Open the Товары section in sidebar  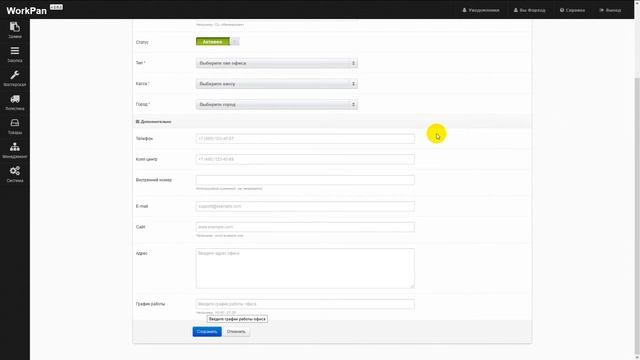click(15, 127)
